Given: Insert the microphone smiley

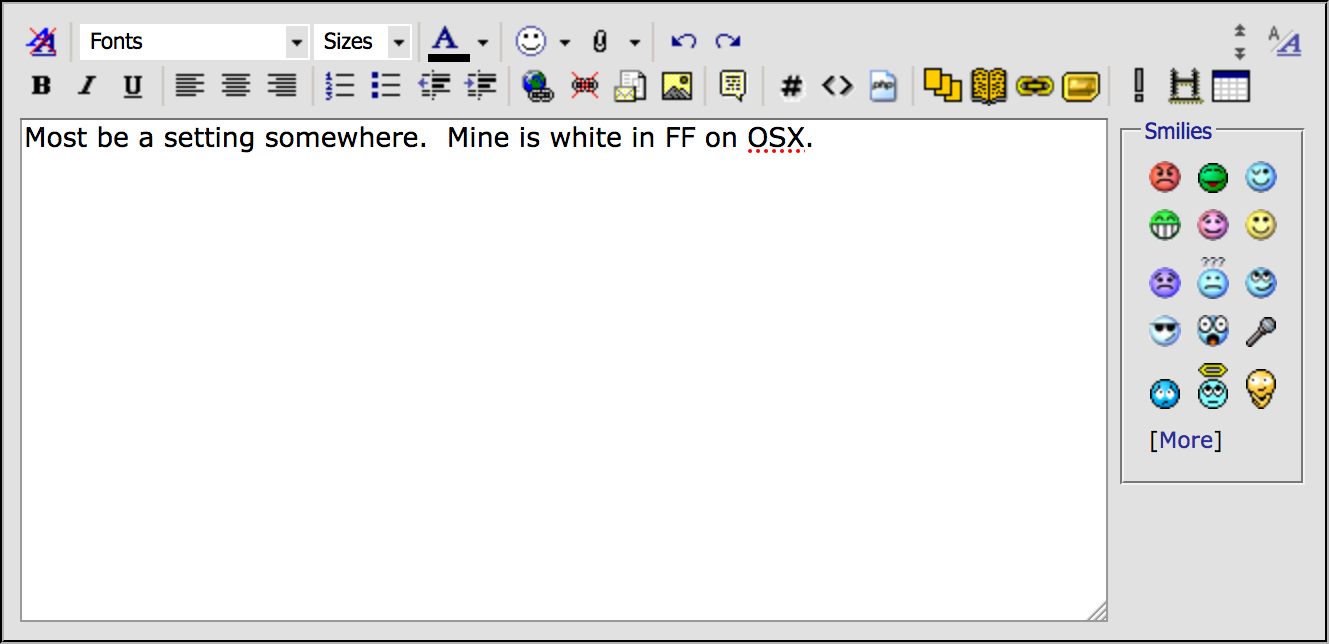Looking at the screenshot, I should pyautogui.click(x=1260, y=332).
